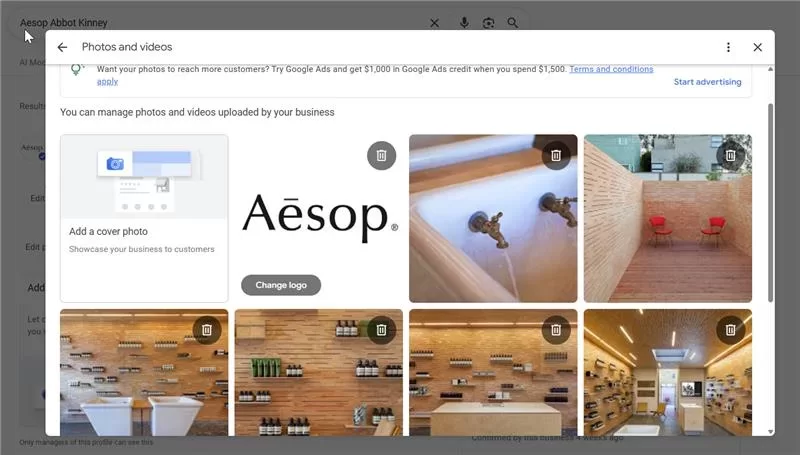Delete the white sinks store photo

(x=206, y=329)
